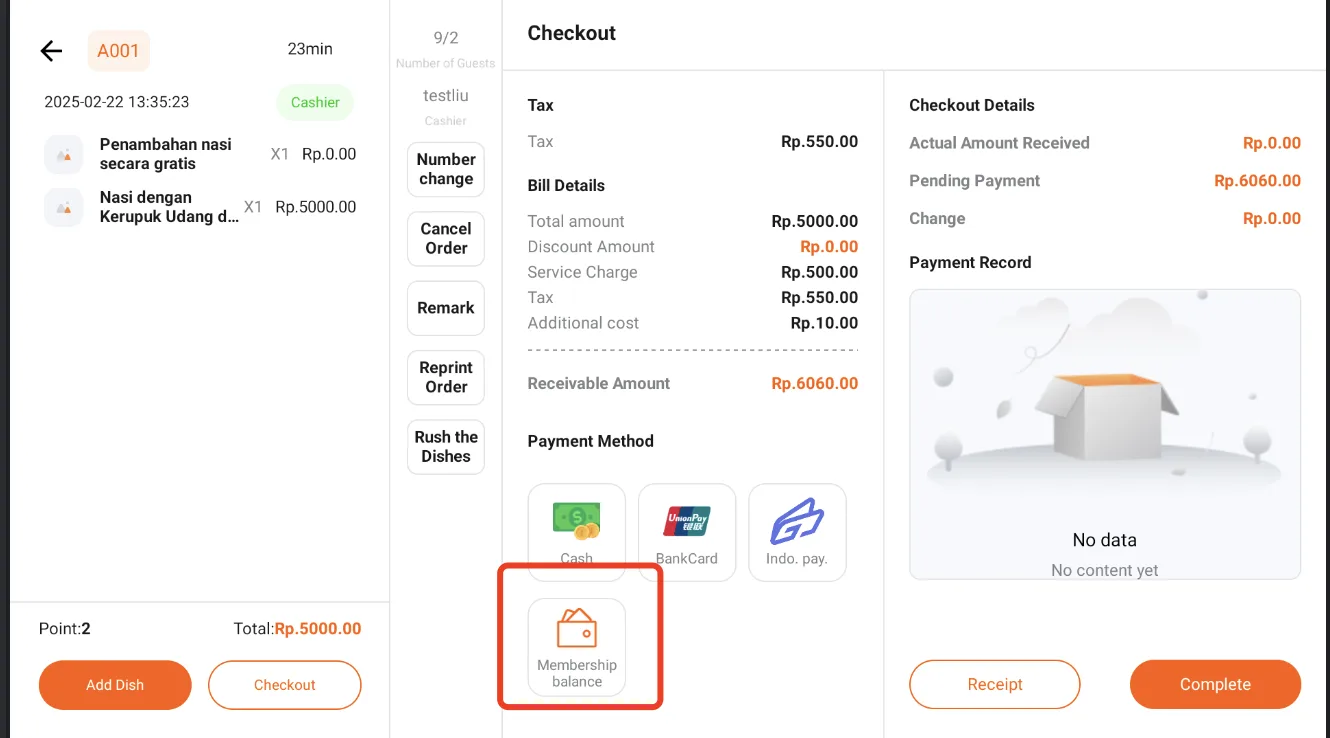Choose UnionPay BankCard payment icon
The image size is (1330, 738).
point(687,520)
